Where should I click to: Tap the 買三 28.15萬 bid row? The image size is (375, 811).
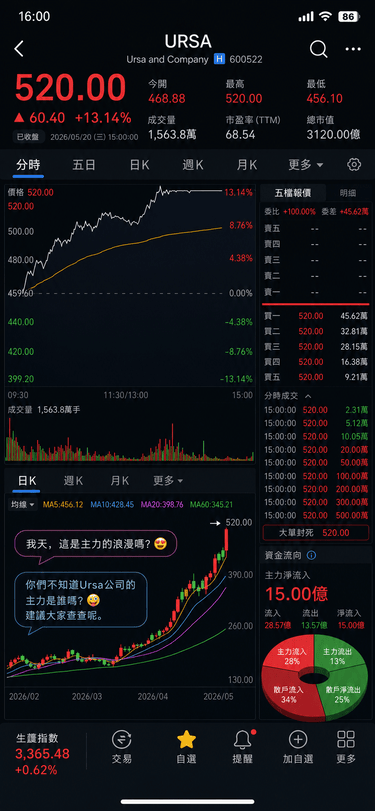[x=316, y=347]
